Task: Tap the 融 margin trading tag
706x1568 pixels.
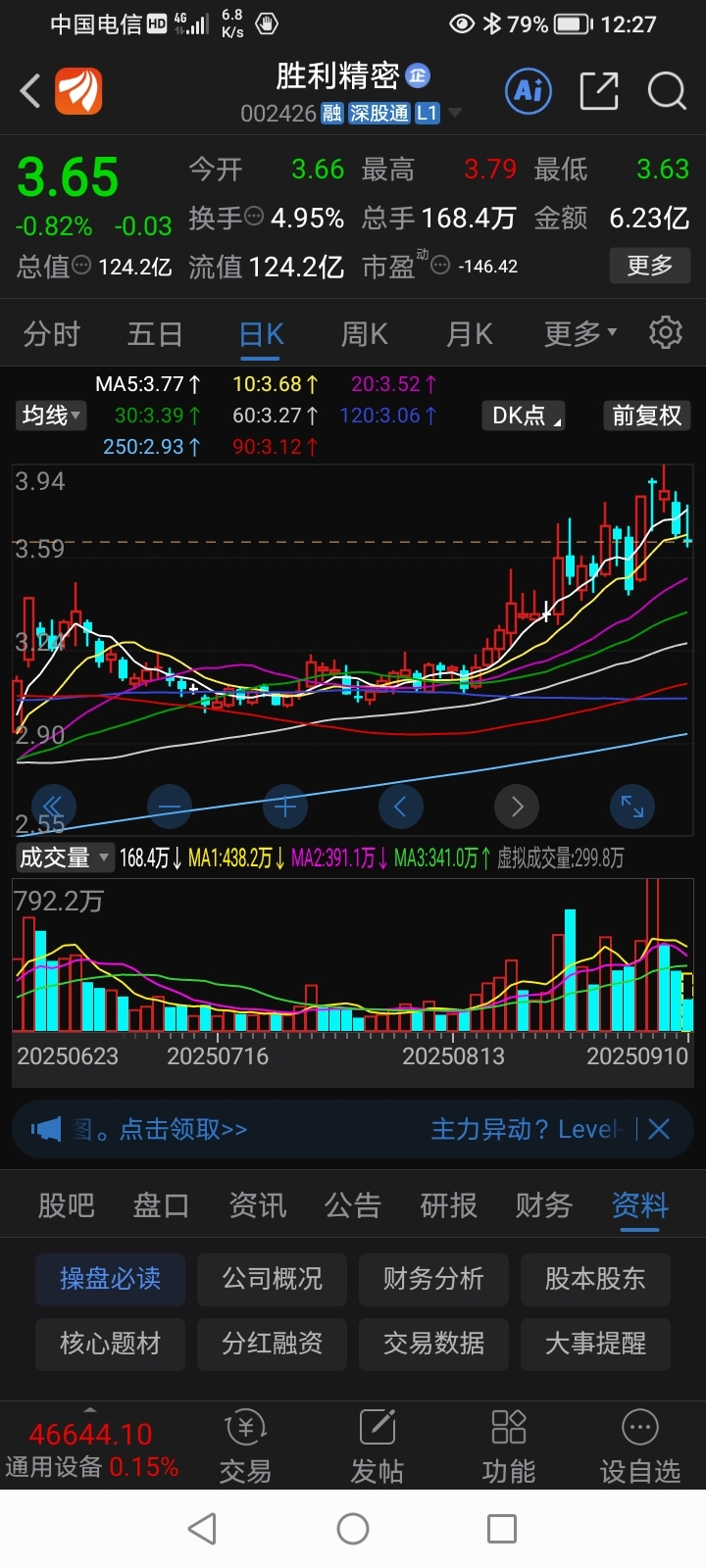Action: (x=332, y=114)
